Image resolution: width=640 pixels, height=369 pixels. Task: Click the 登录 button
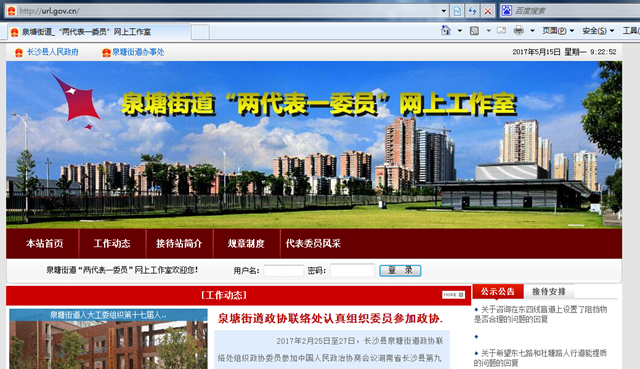coord(400,270)
